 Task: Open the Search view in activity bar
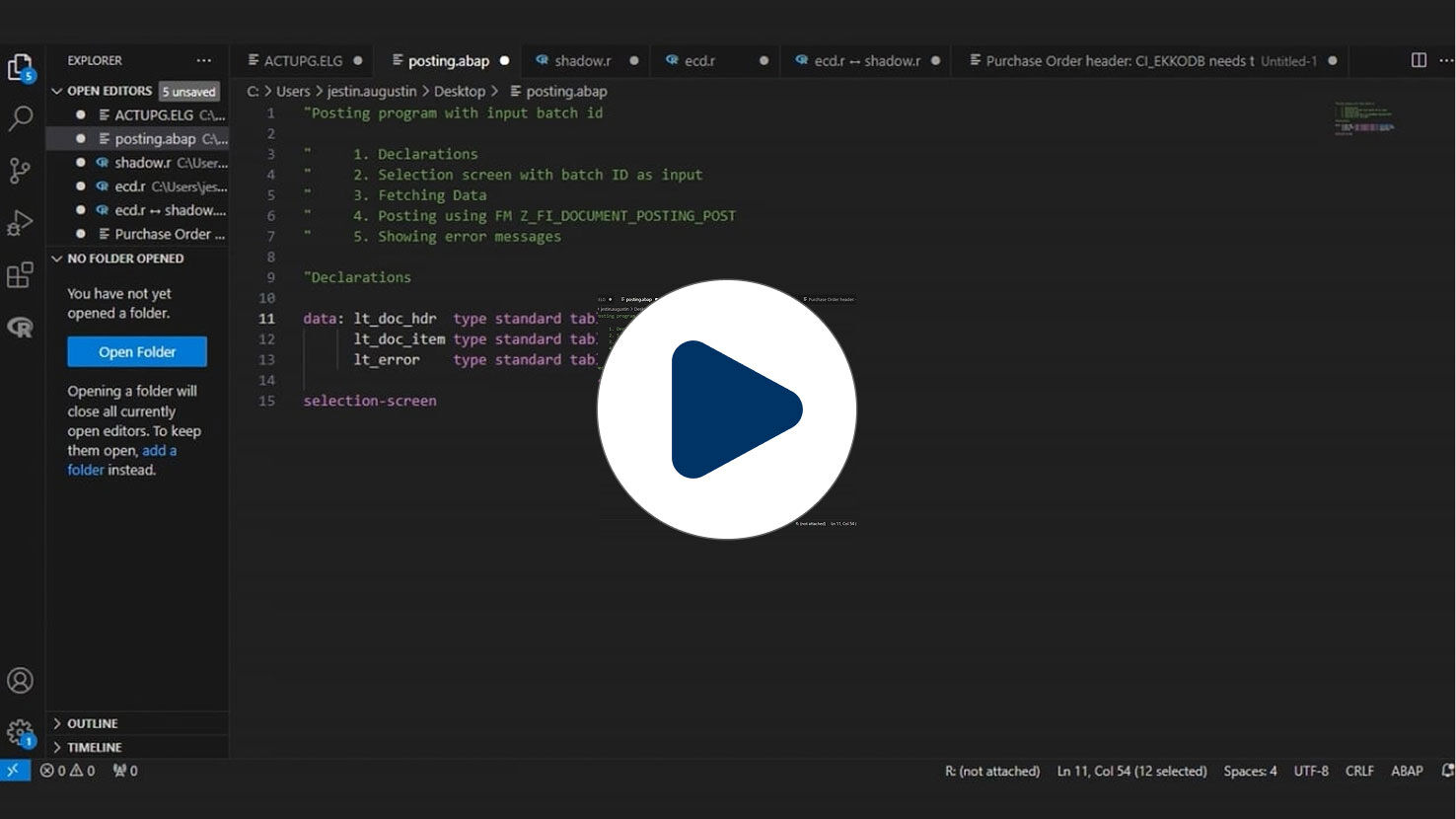pyautogui.click(x=20, y=118)
